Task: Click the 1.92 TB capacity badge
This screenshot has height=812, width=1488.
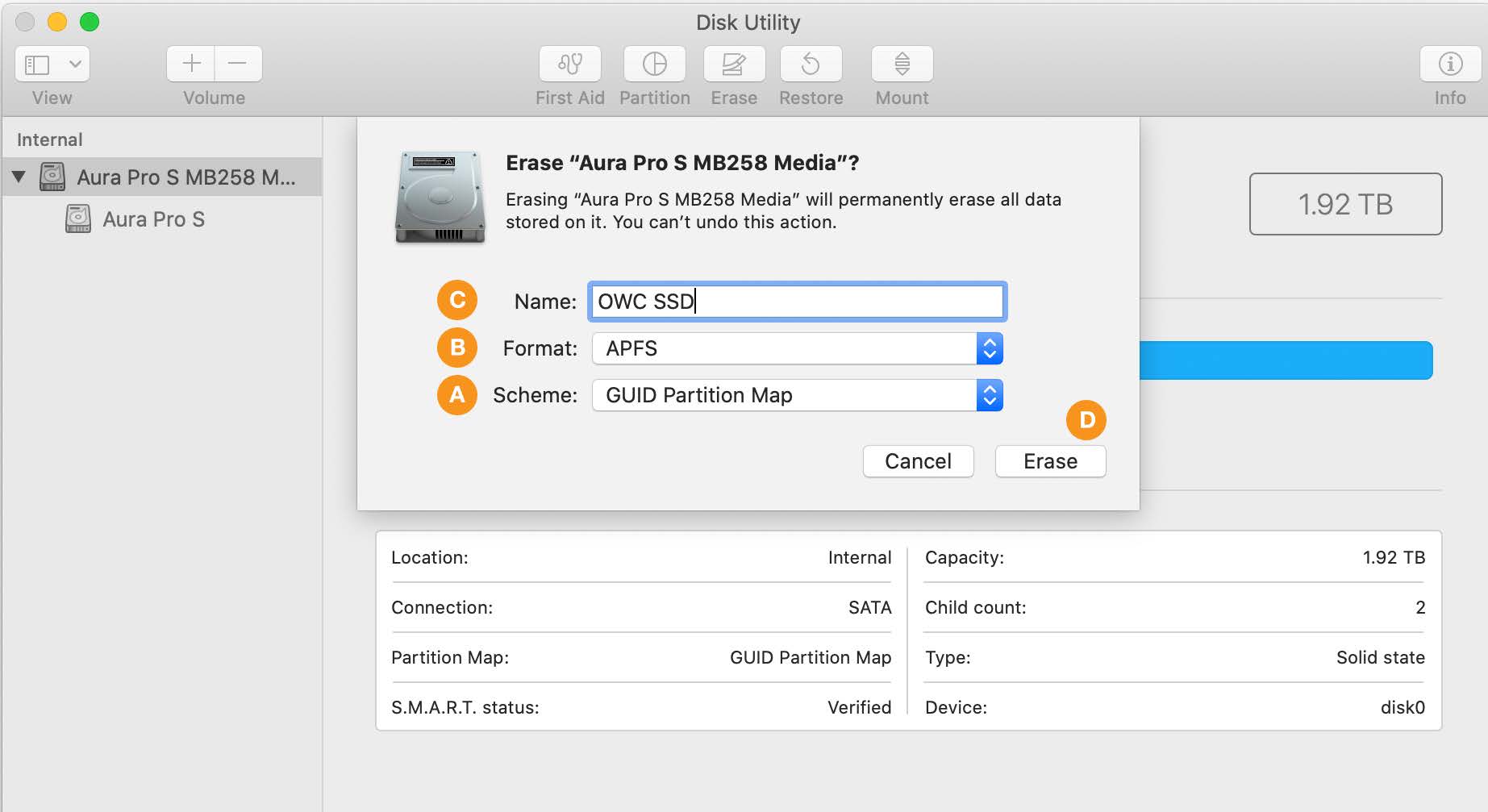Action: tap(1344, 204)
